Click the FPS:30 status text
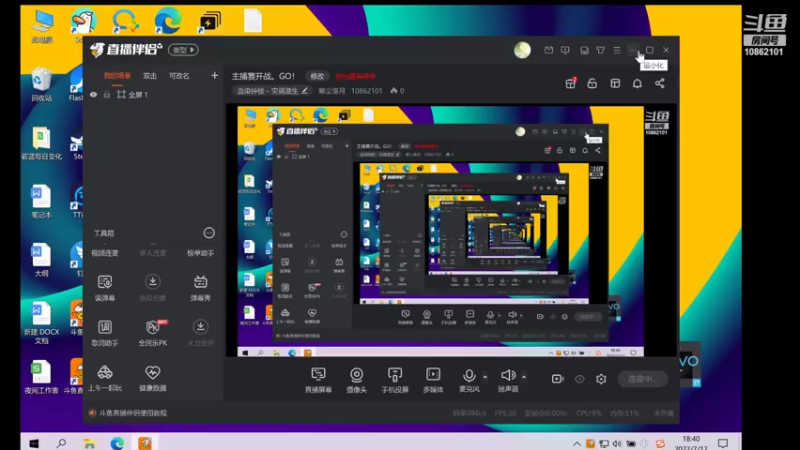The height and width of the screenshot is (450, 800). pos(506,413)
